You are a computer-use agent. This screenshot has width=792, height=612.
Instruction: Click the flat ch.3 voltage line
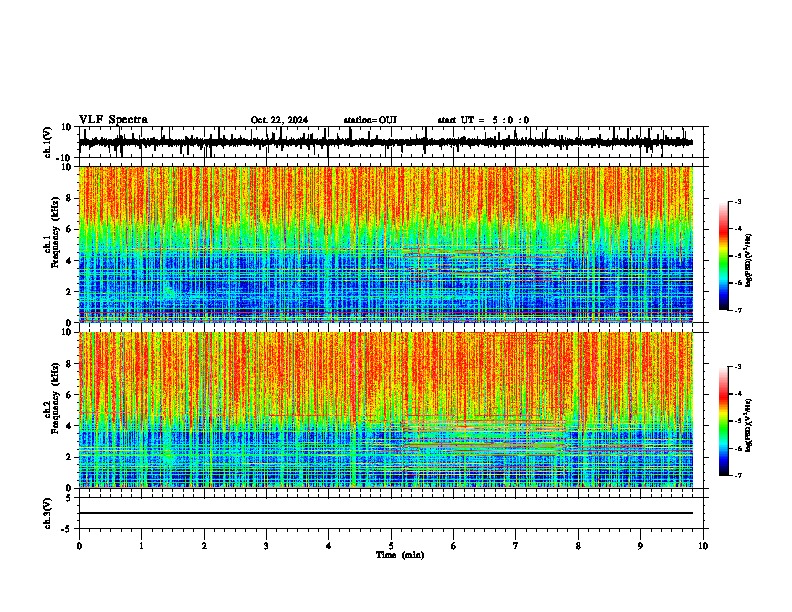click(386, 513)
